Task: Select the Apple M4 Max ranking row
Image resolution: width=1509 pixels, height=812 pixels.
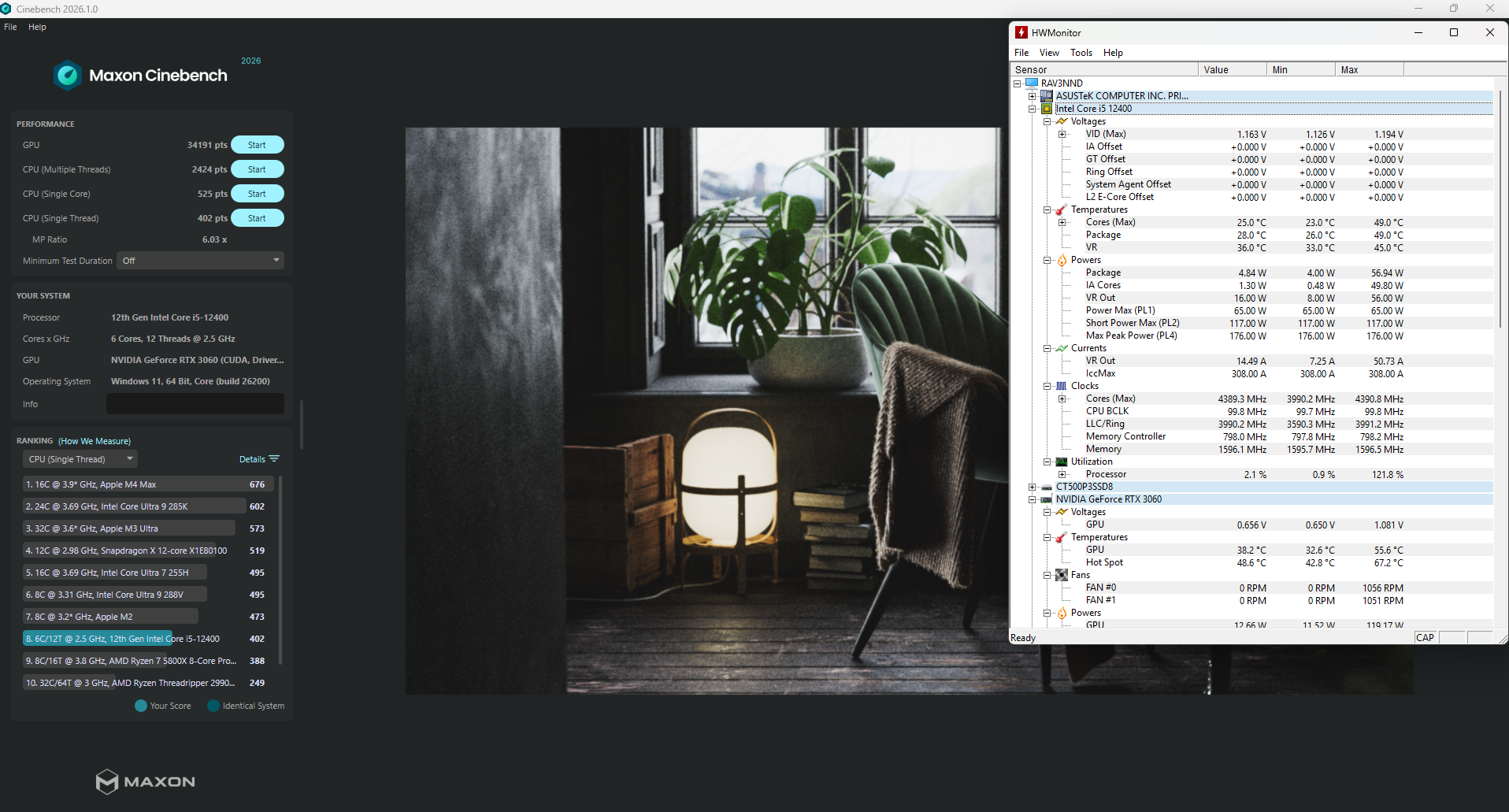Action: click(148, 484)
